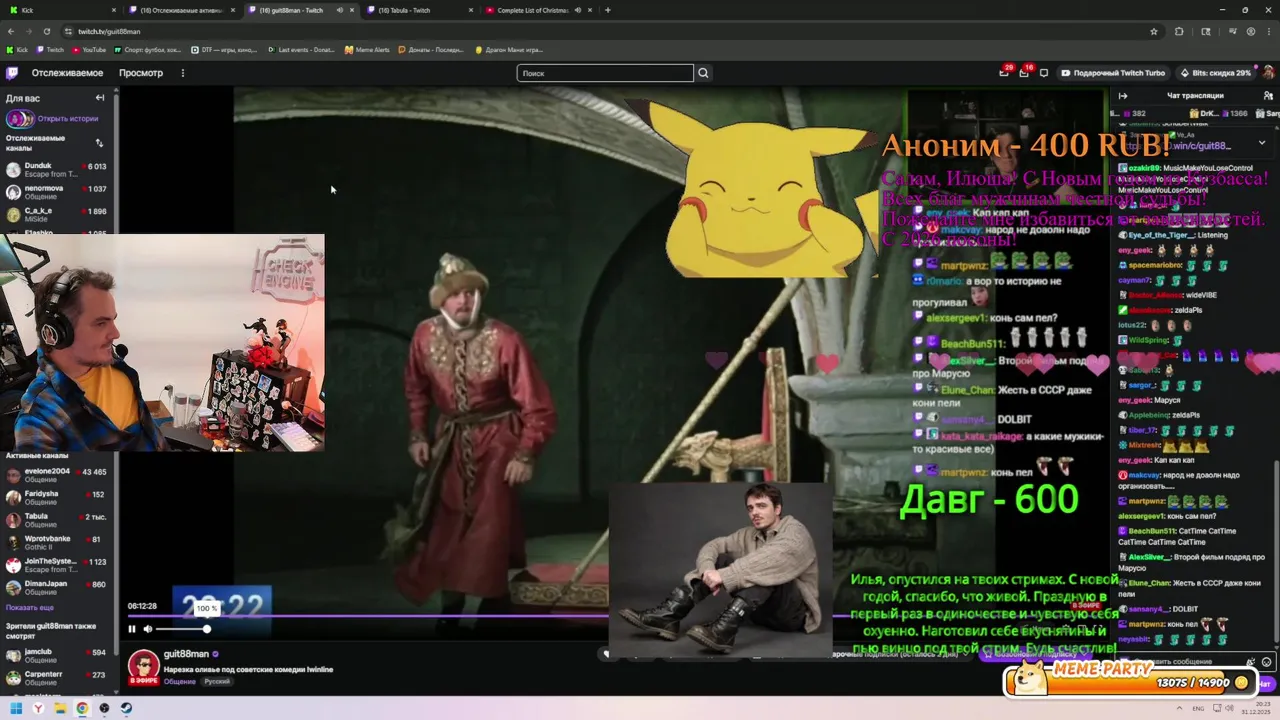1280x720 pixels.
Task: Open the Carpenterr channel in the sidebar
Action: pos(56,679)
